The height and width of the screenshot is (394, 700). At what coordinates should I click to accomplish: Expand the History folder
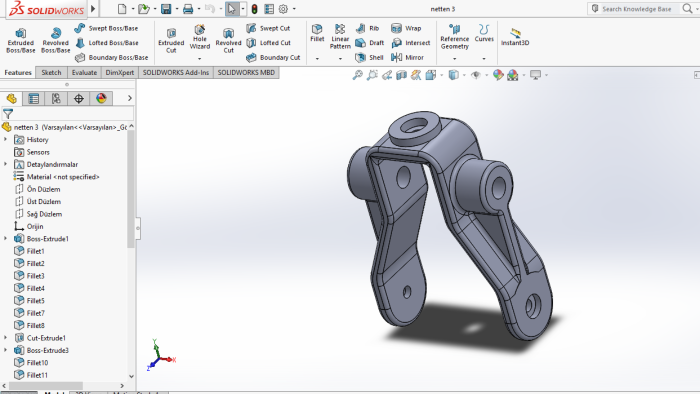[5, 140]
